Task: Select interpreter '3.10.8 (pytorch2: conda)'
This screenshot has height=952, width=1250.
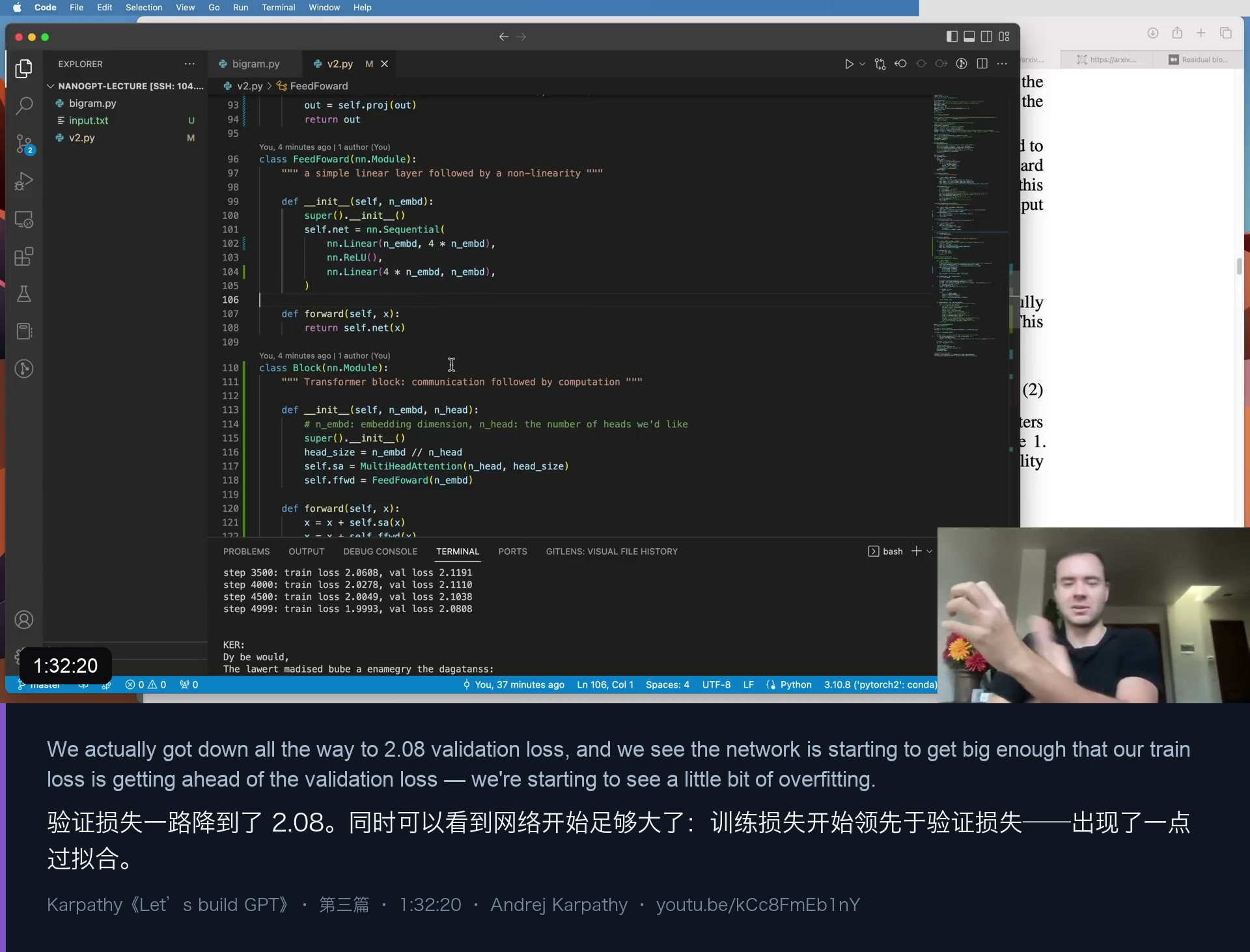Action: (x=880, y=685)
